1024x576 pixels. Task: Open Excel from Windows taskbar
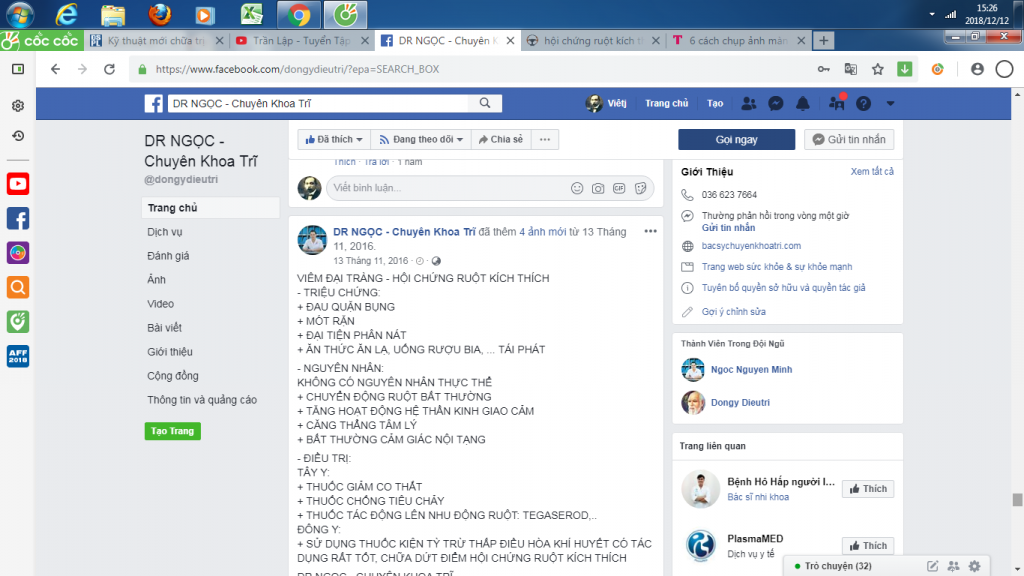[251, 14]
